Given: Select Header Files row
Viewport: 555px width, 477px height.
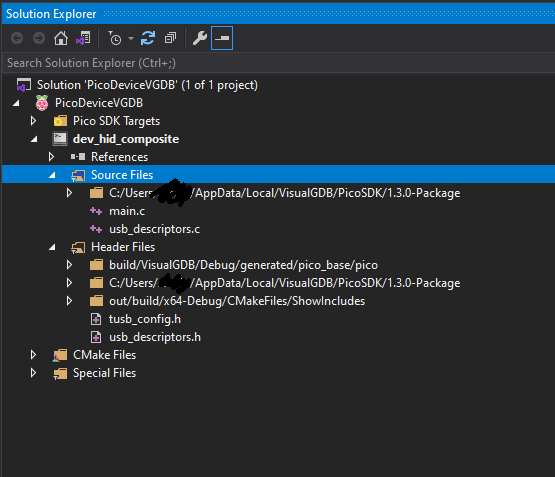Looking at the screenshot, I should [x=123, y=247].
